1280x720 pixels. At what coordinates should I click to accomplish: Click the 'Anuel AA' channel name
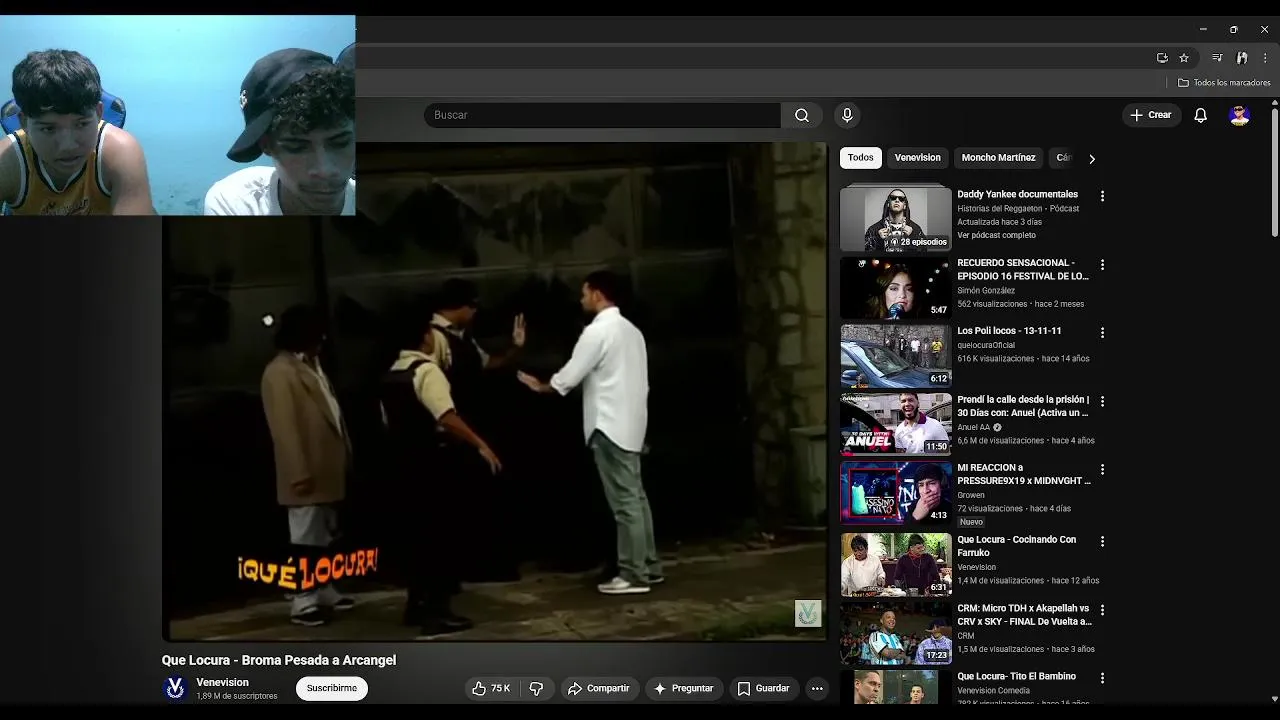click(973, 427)
